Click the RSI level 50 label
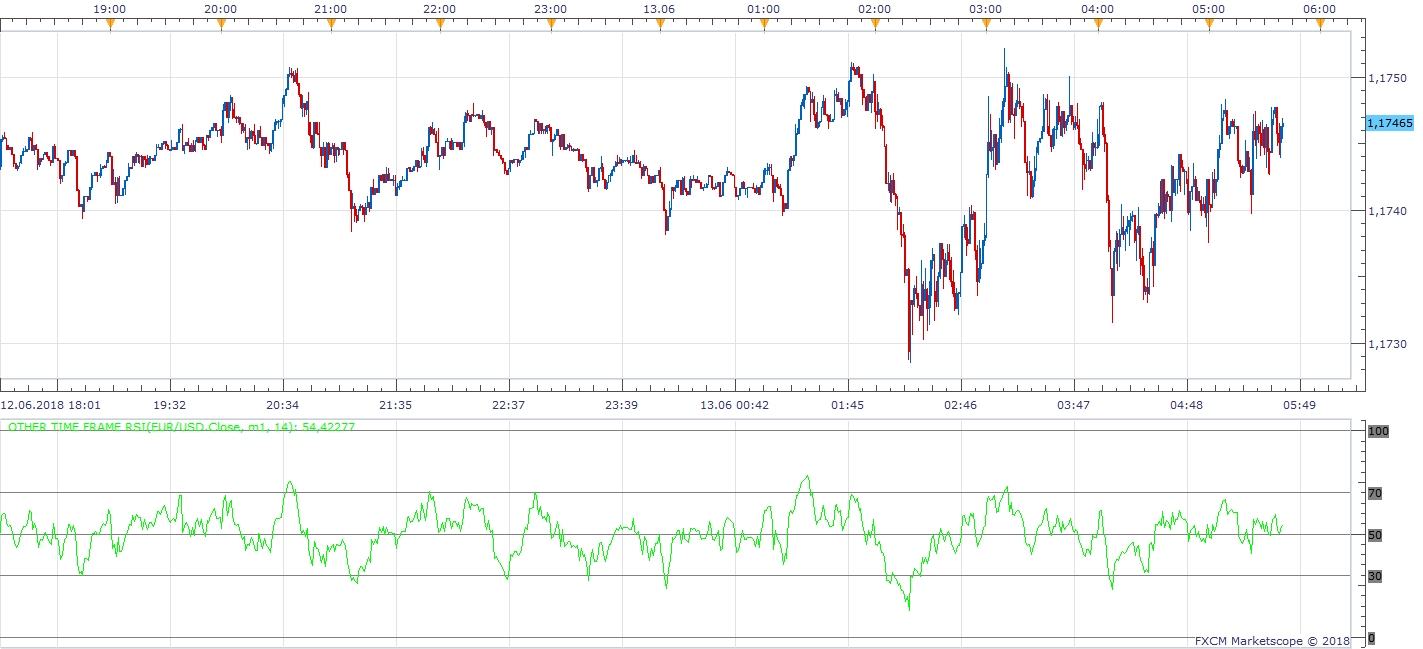The height and width of the screenshot is (649, 1423). click(x=1375, y=535)
